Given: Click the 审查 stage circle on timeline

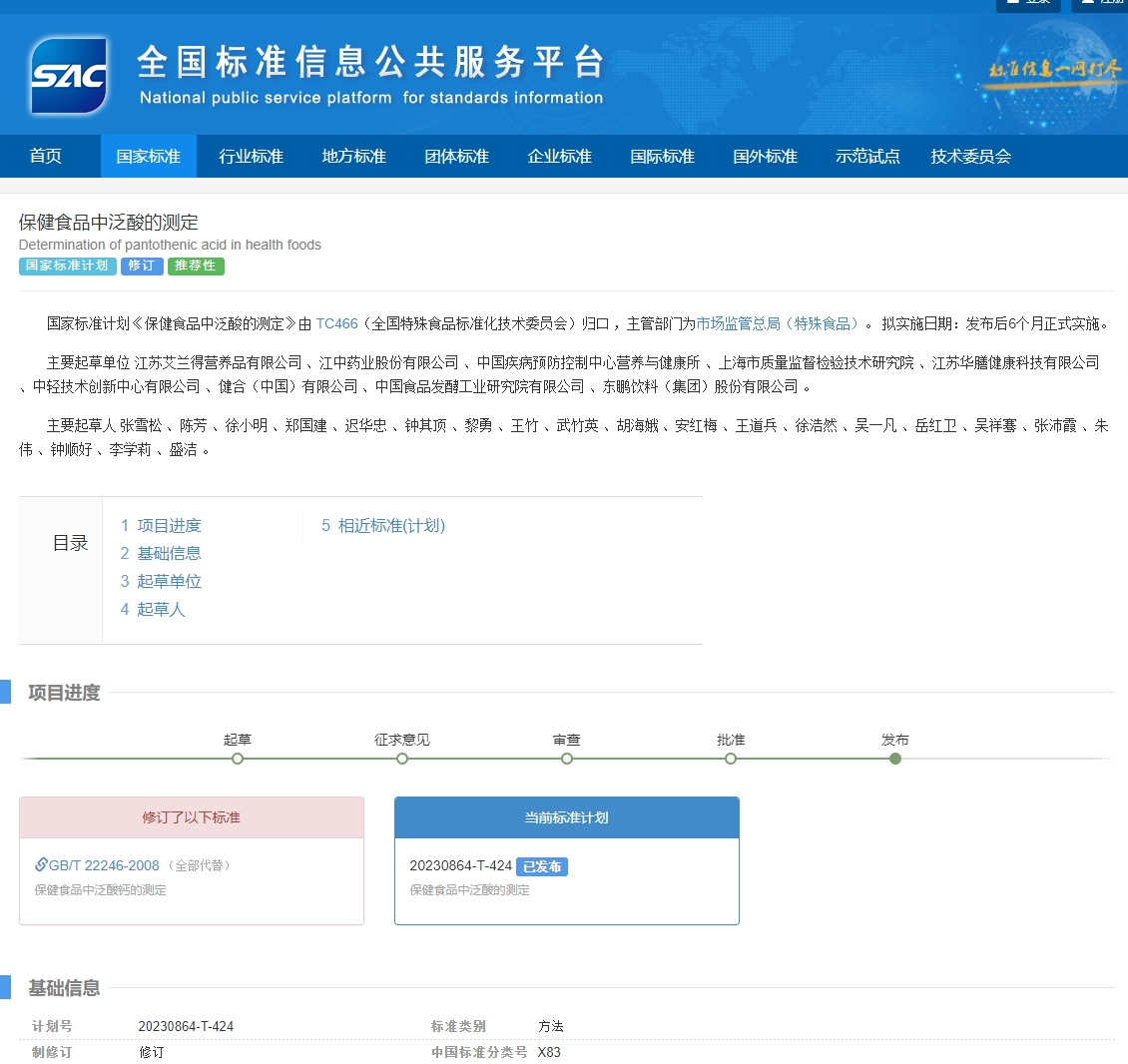Looking at the screenshot, I should [567, 759].
